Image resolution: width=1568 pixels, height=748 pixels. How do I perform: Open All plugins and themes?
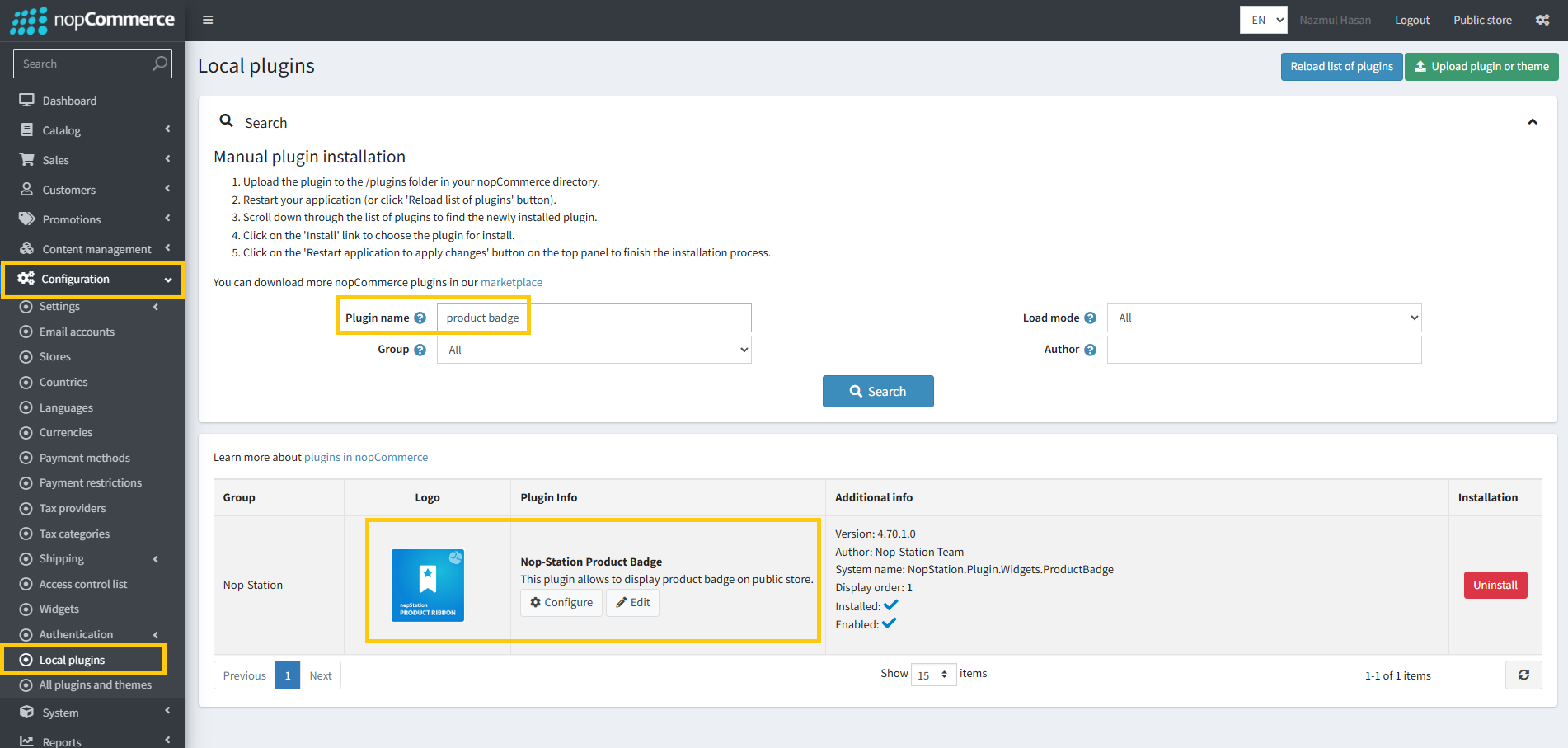click(96, 684)
